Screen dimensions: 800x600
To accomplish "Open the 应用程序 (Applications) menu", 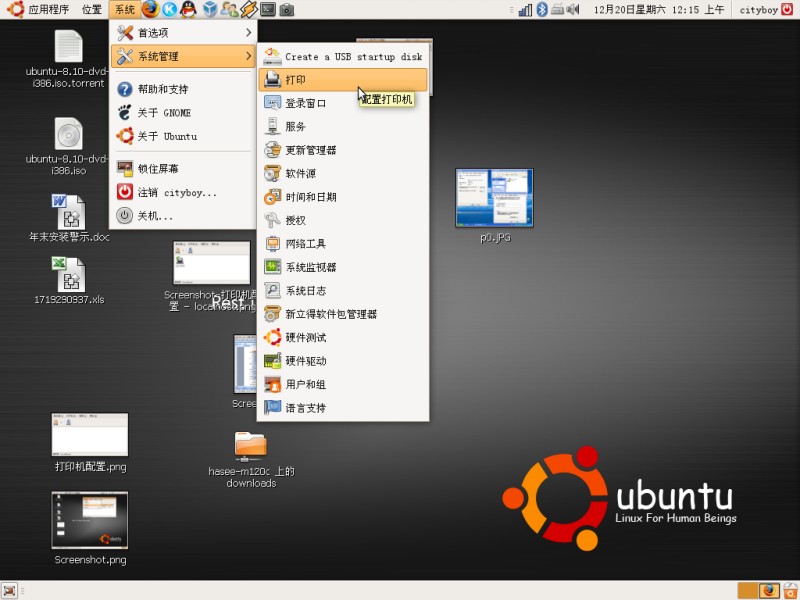I will tap(38, 9).
